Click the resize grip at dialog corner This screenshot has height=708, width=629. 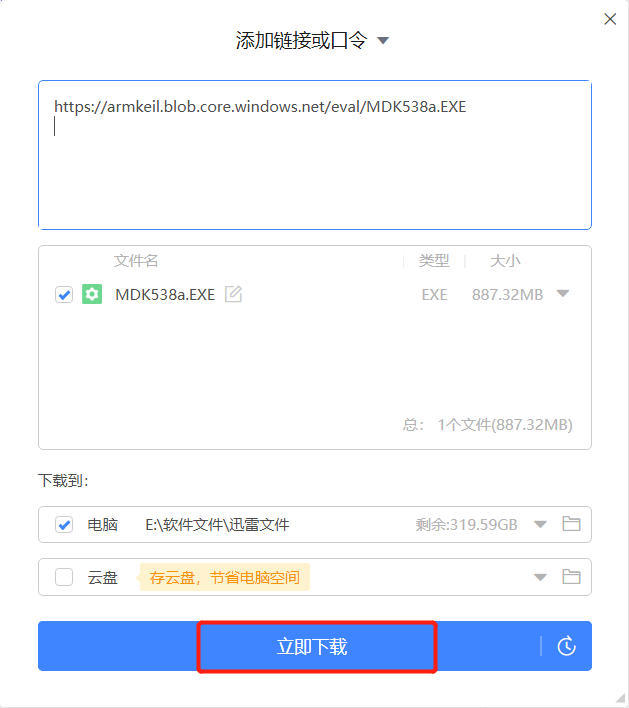coord(621,699)
